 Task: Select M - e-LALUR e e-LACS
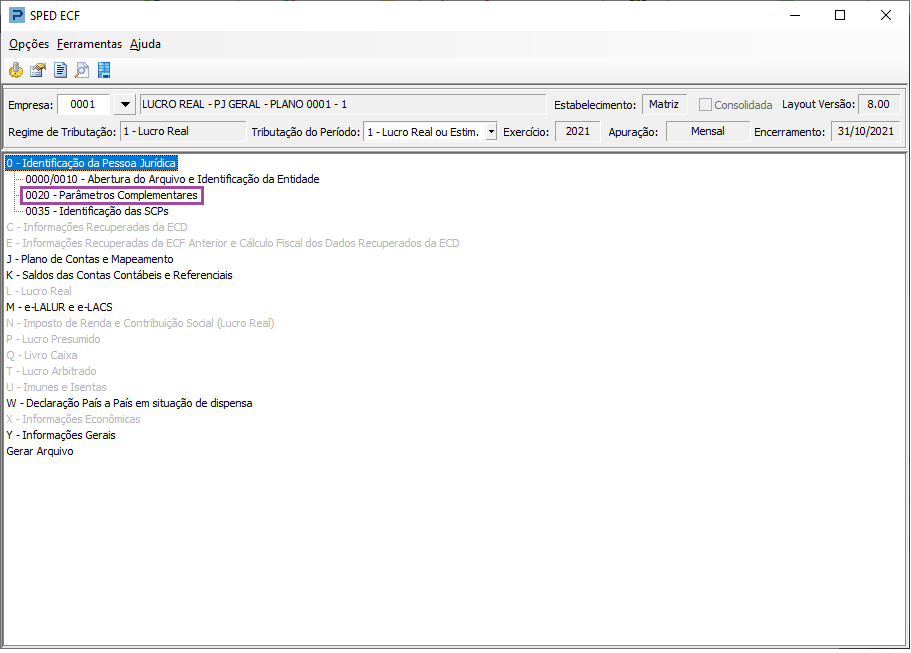coord(59,307)
